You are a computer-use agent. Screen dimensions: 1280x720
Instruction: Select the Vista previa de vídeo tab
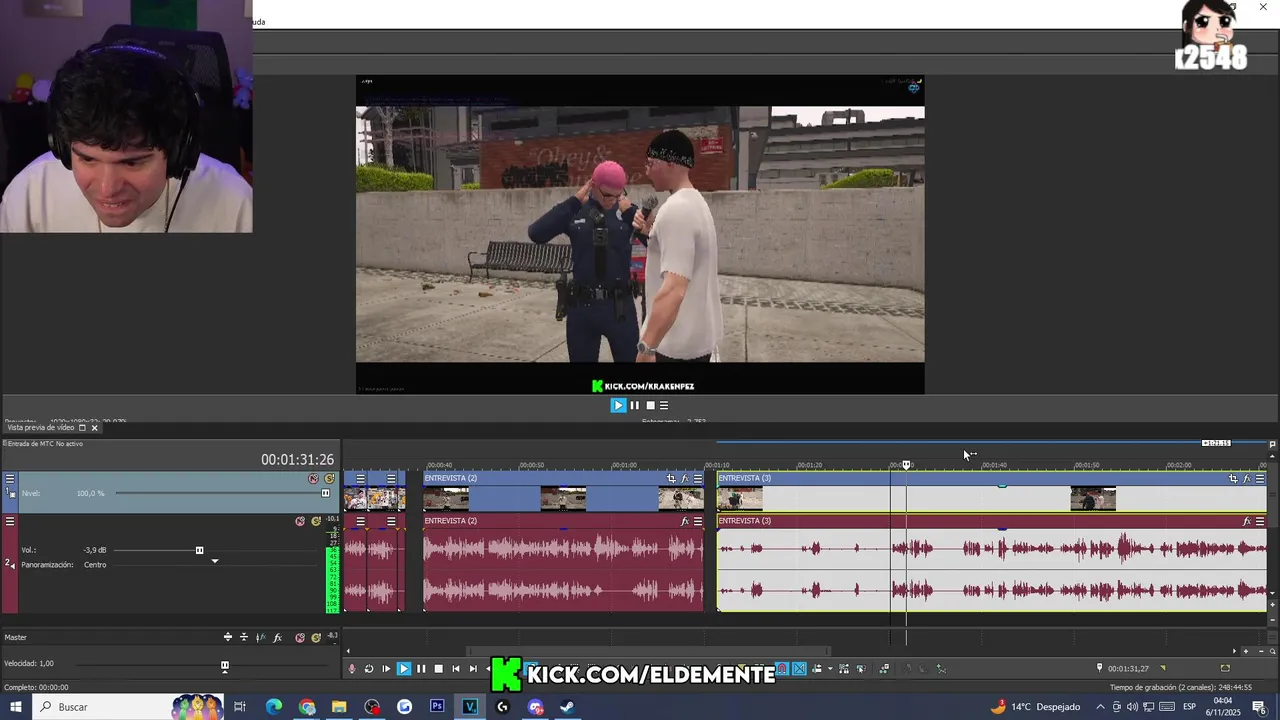[41, 428]
